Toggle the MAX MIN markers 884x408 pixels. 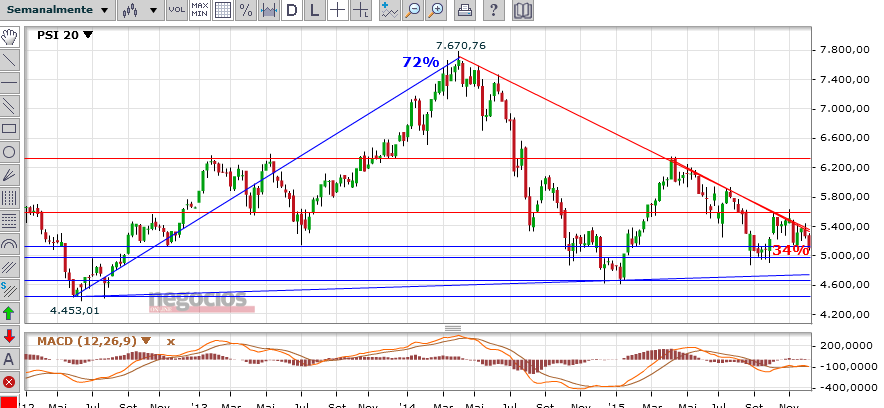[x=200, y=10]
